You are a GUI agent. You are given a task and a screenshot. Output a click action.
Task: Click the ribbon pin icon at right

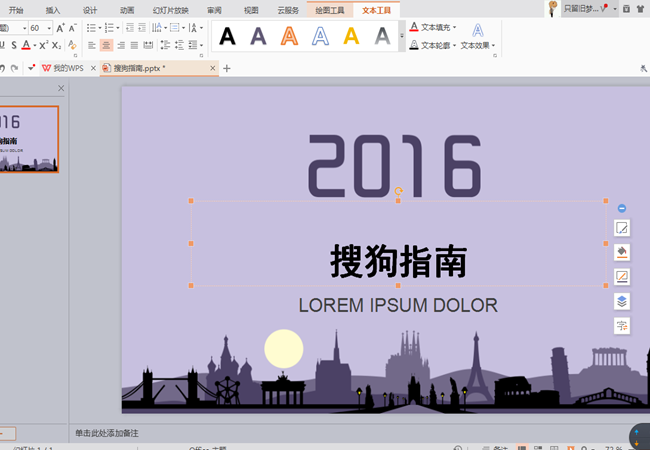tap(644, 69)
